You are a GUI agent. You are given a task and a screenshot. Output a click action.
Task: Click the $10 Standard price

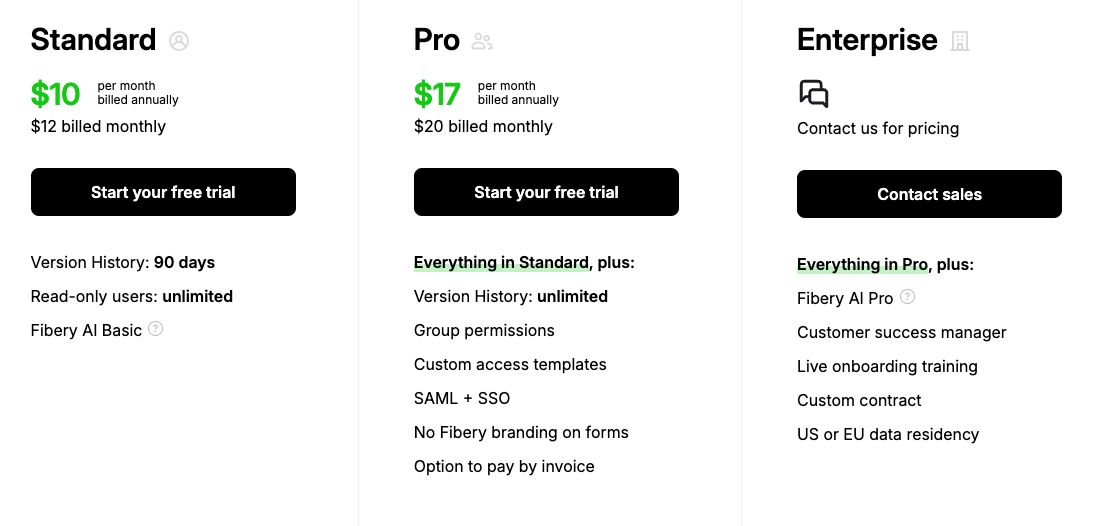(55, 94)
